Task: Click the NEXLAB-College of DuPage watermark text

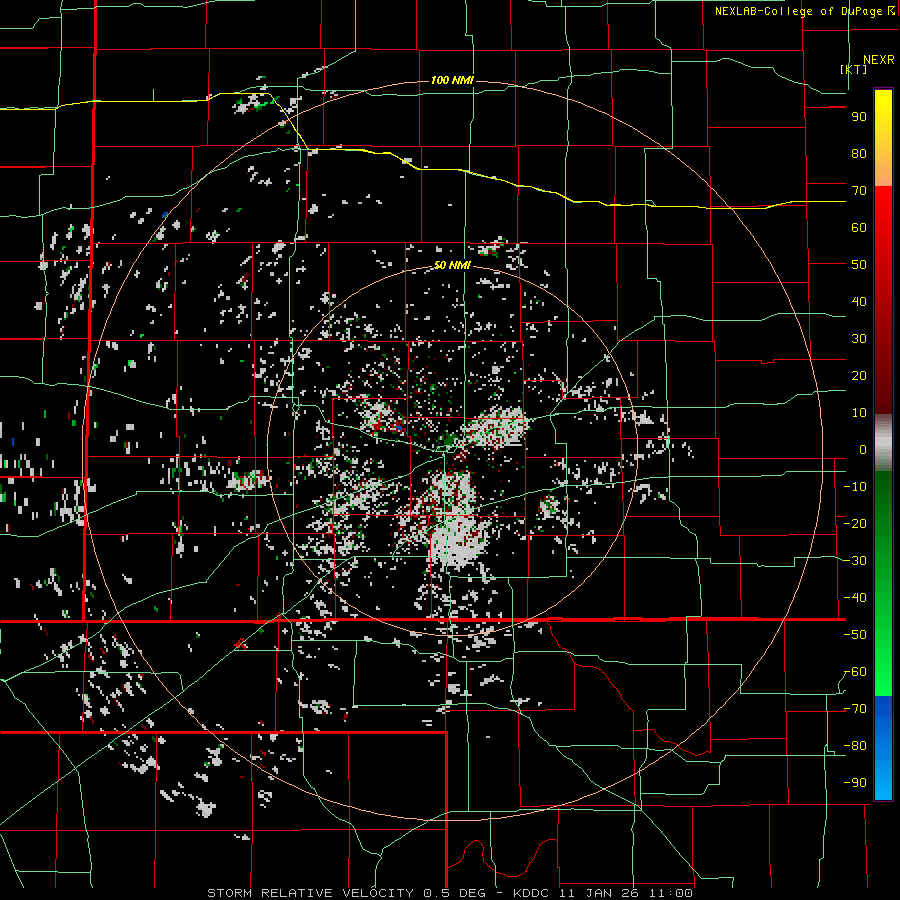Action: pyautogui.click(x=805, y=11)
